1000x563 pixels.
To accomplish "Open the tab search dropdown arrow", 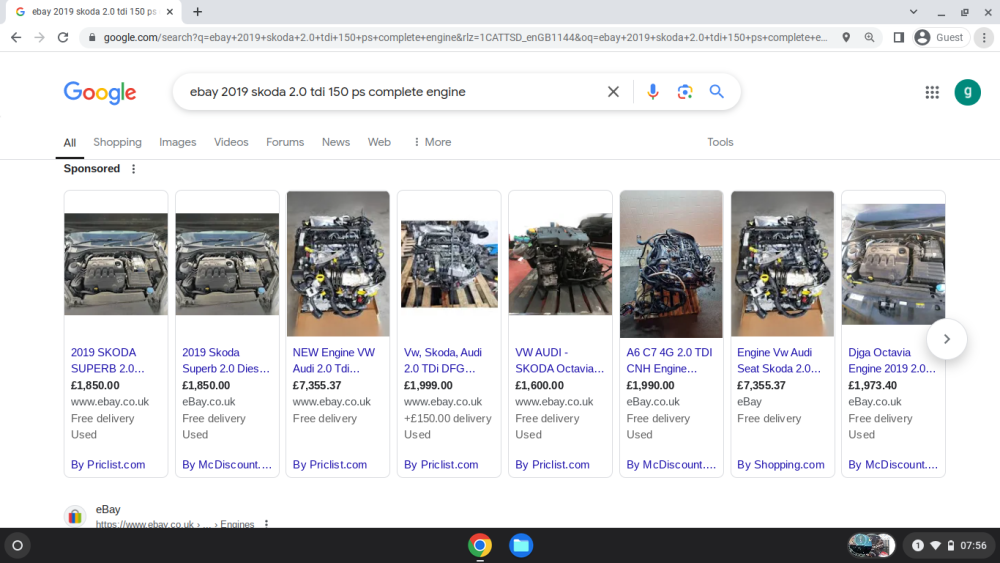I will point(913,11).
